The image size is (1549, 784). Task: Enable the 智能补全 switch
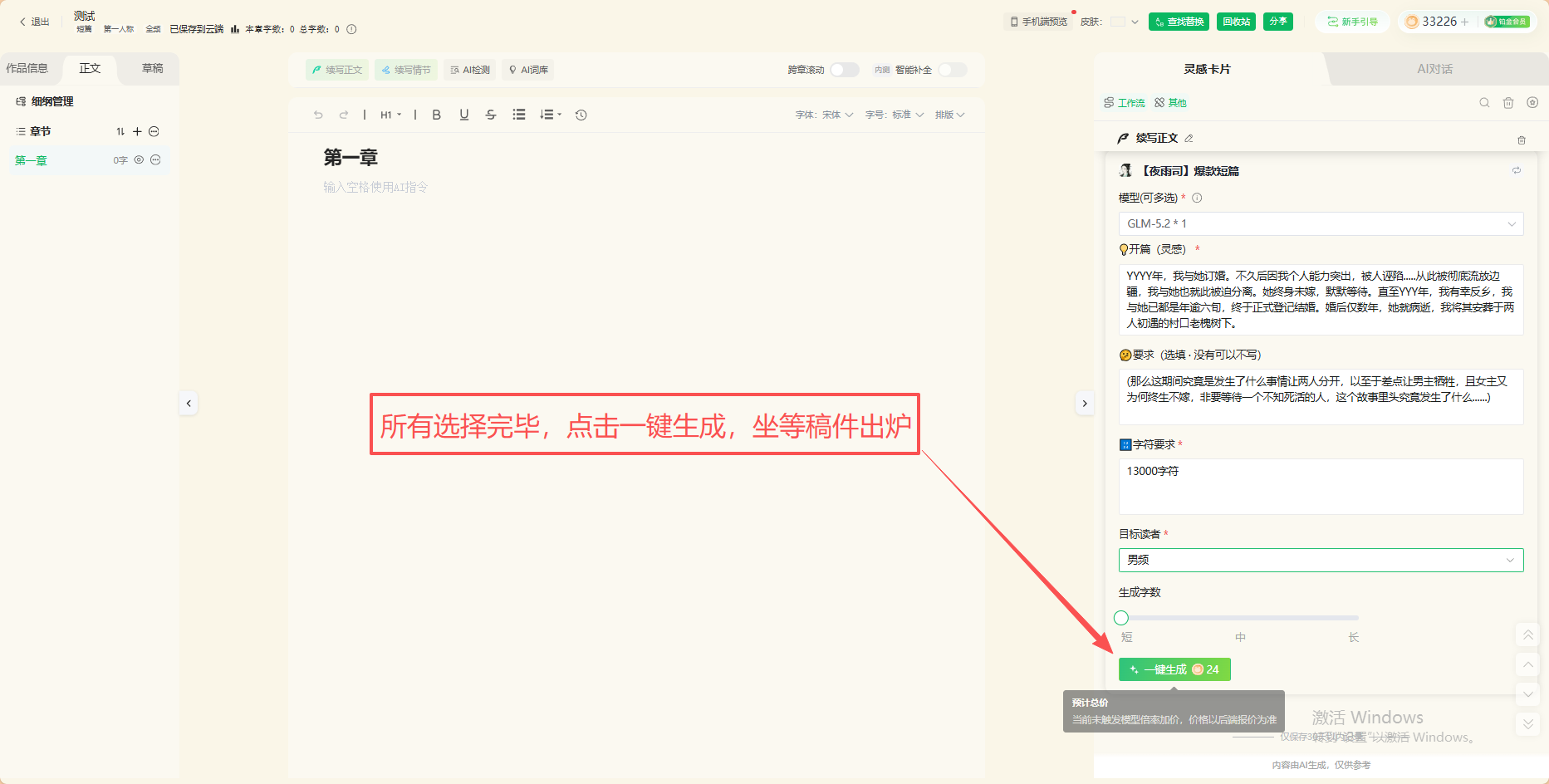[953, 70]
